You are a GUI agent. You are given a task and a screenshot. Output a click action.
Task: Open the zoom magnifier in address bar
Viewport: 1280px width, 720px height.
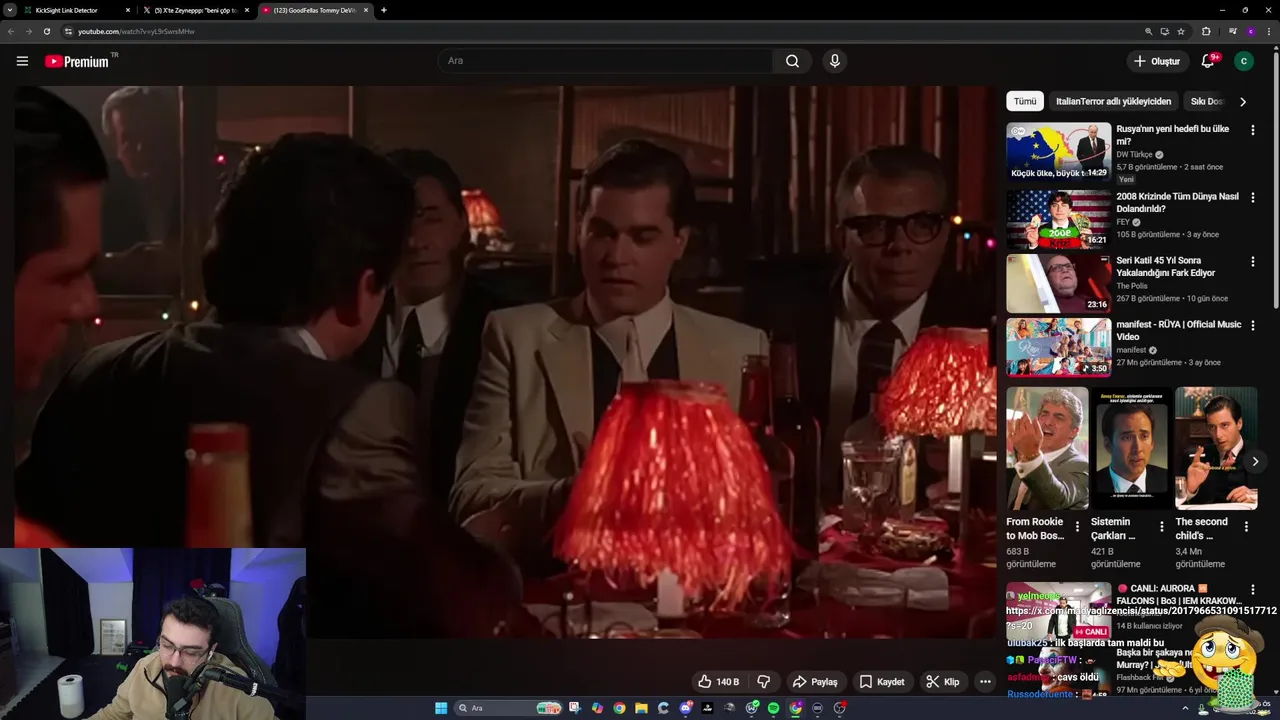(x=1149, y=31)
